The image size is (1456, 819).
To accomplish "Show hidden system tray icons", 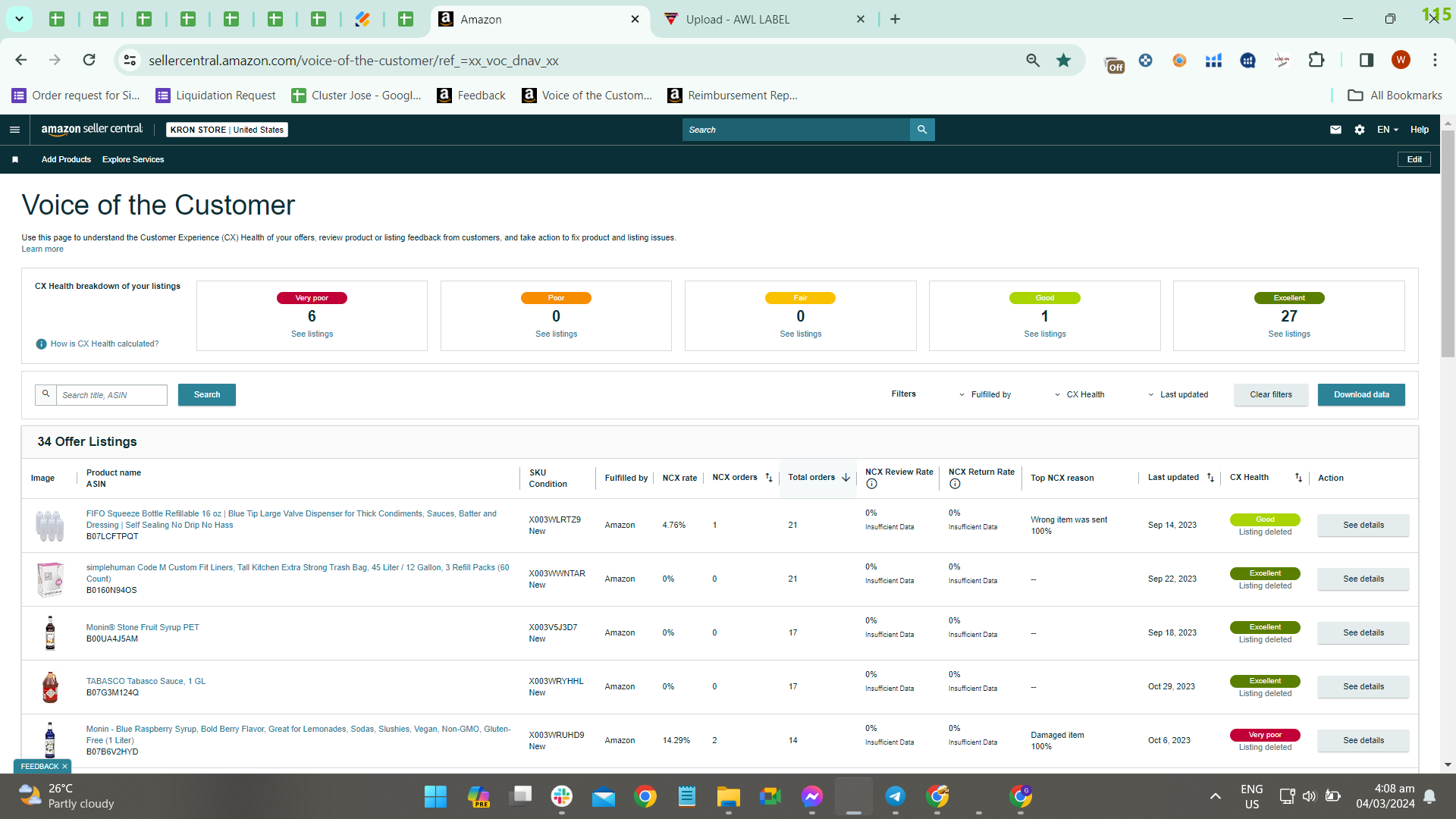I will [x=1216, y=796].
